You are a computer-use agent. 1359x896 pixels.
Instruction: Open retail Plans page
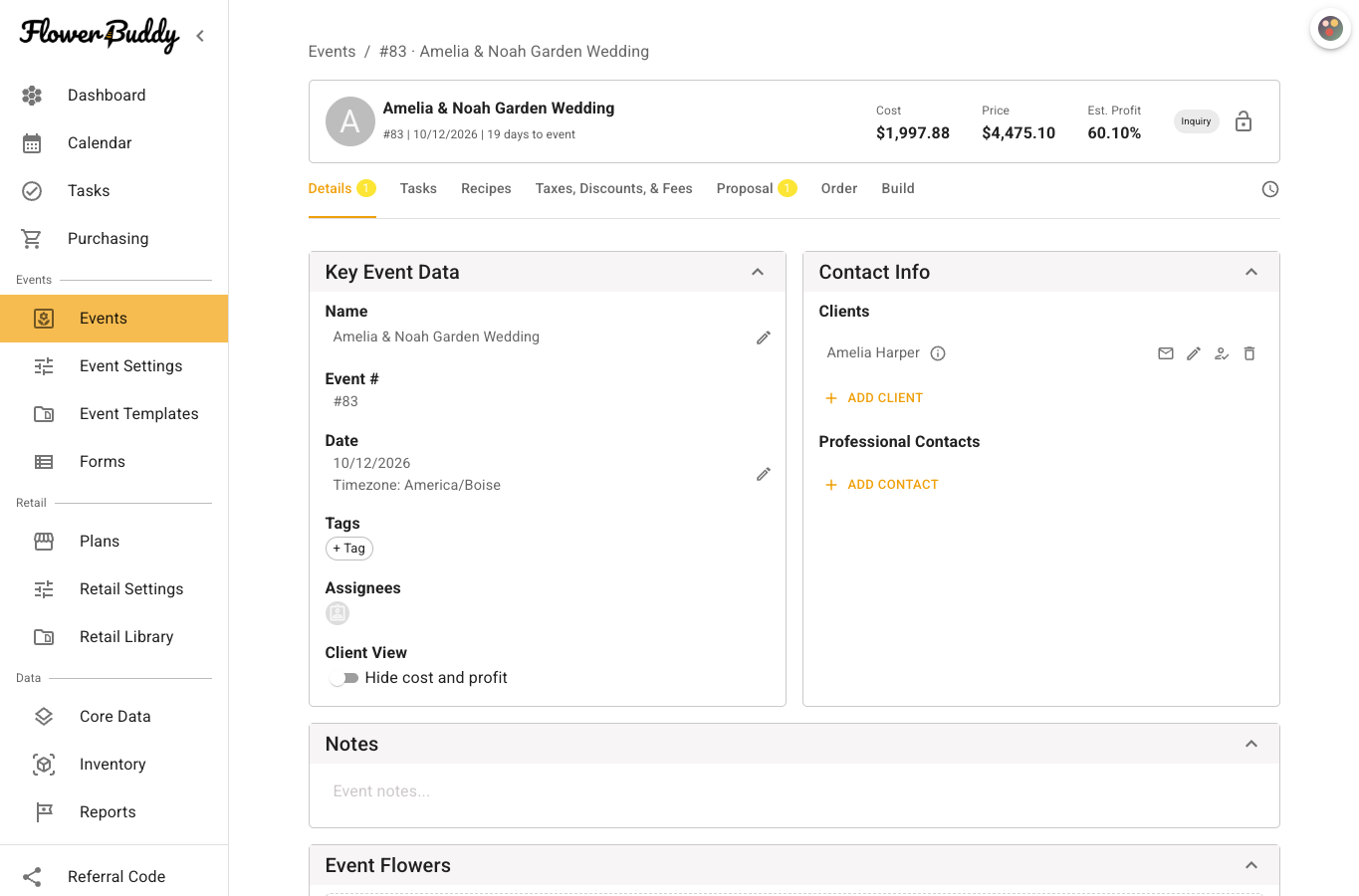pos(113,542)
